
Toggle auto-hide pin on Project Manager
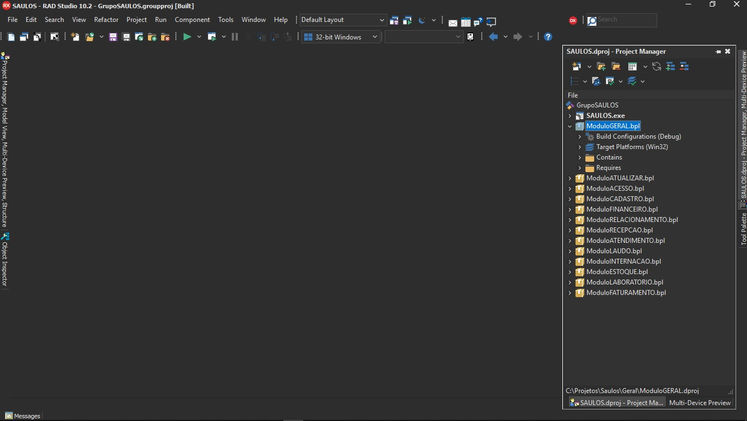[x=718, y=51]
